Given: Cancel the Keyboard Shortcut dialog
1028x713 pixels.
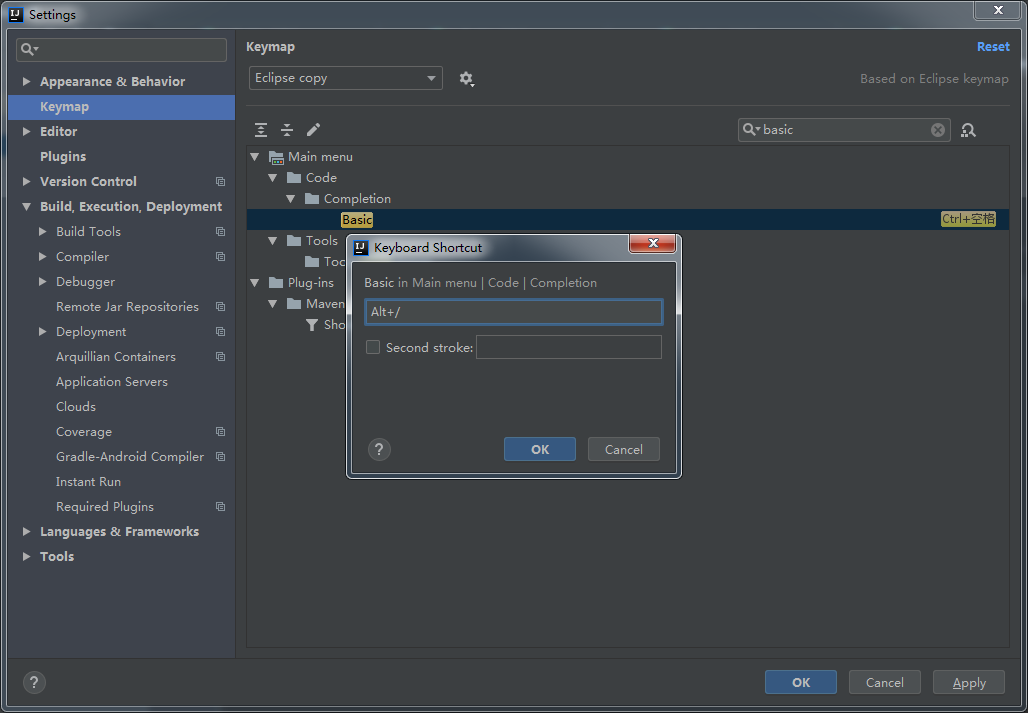Looking at the screenshot, I should pos(623,450).
